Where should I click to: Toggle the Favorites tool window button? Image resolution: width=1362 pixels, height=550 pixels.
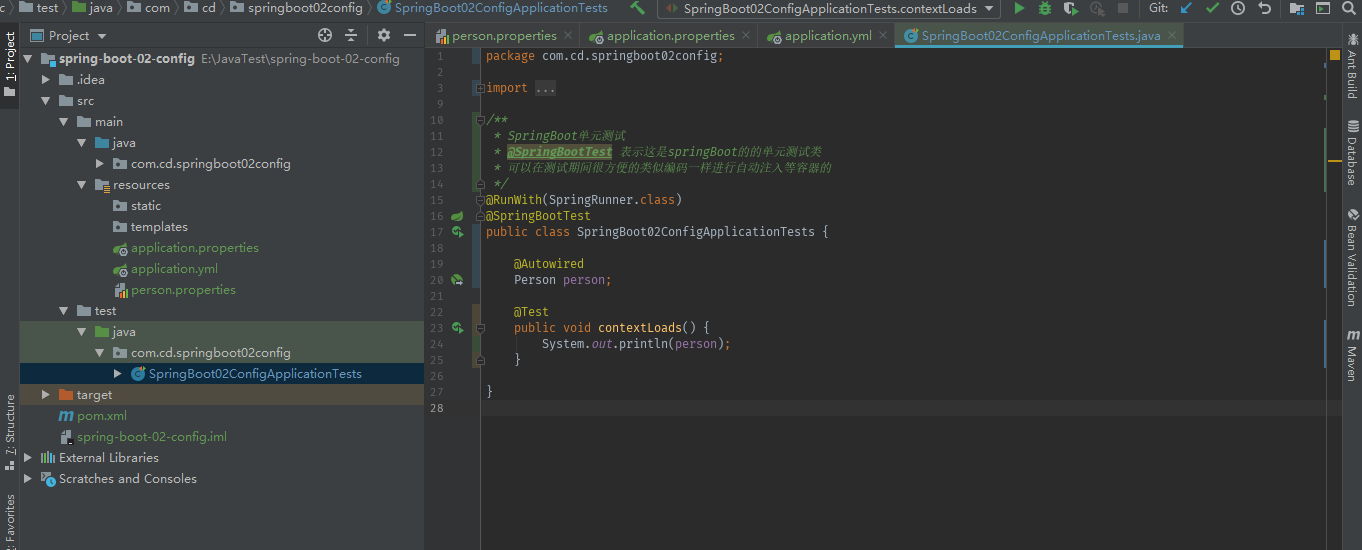(10, 520)
